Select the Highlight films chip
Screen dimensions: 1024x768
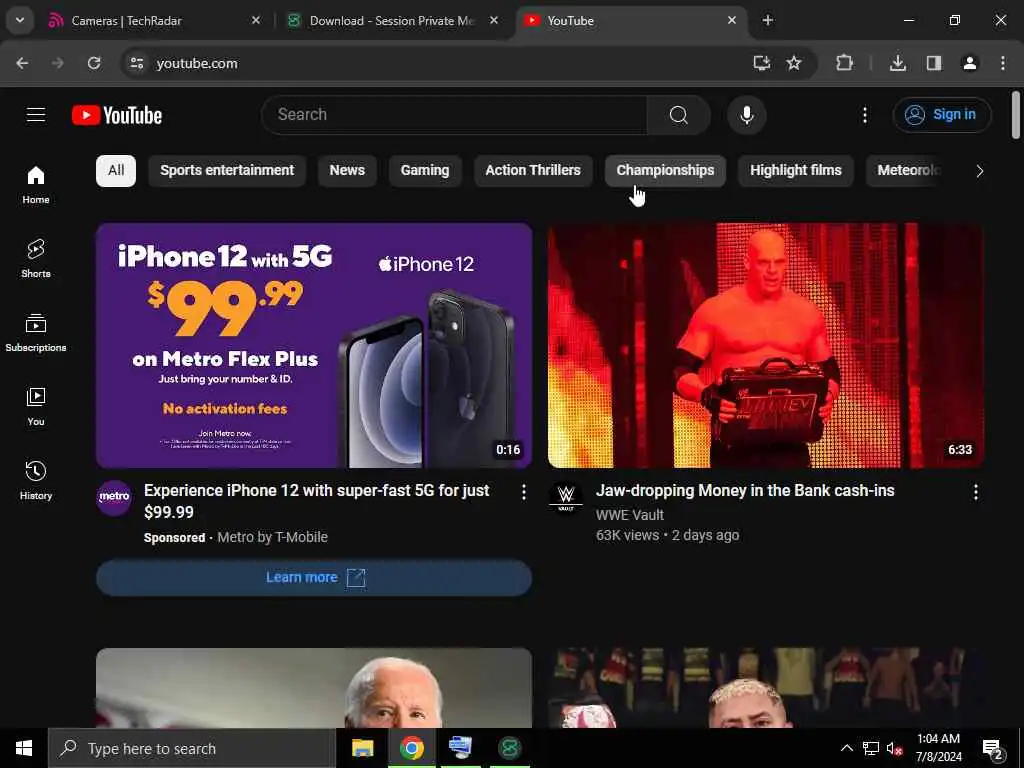795,170
